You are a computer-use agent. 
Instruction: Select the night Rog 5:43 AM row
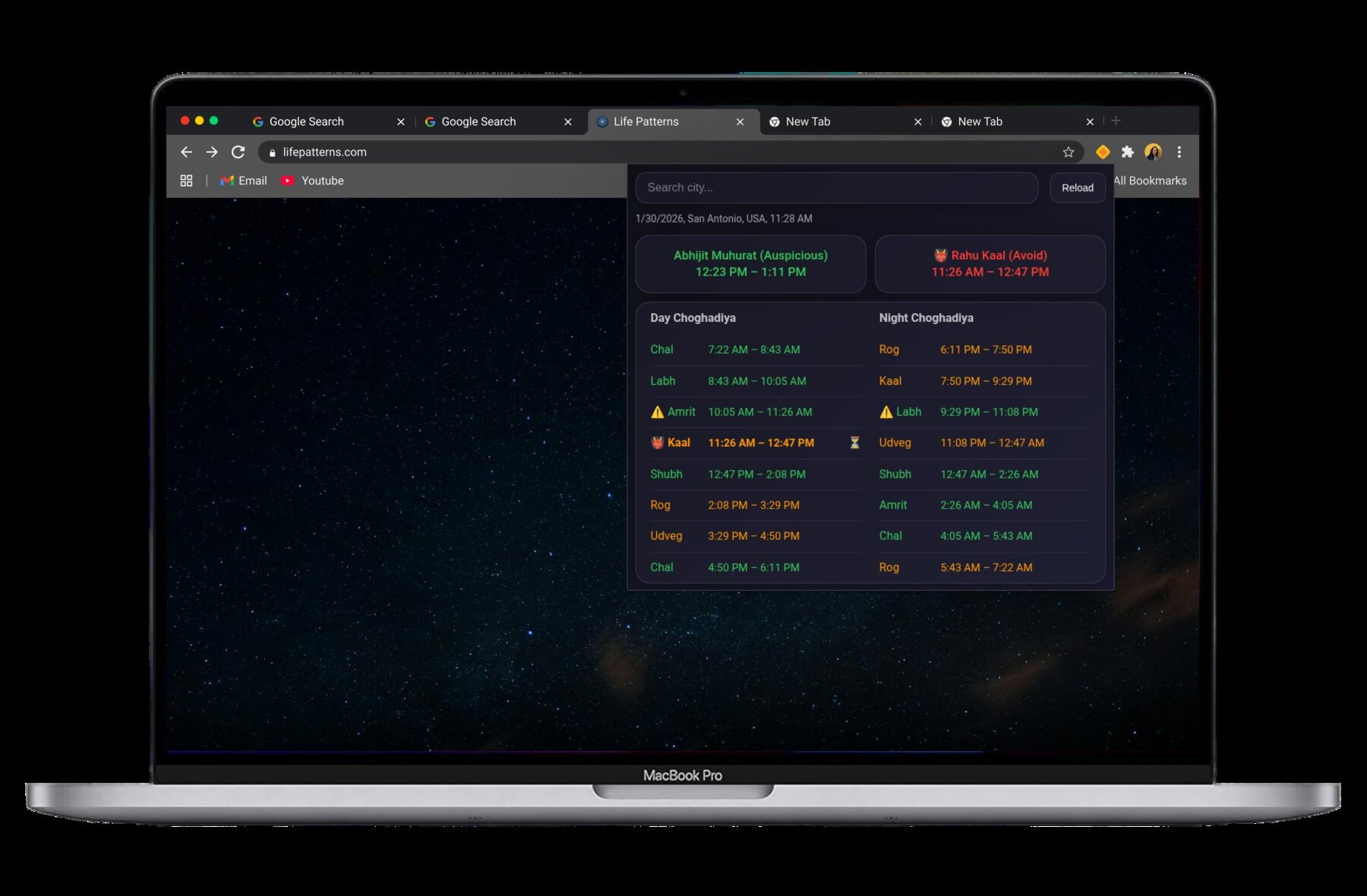[x=985, y=567]
